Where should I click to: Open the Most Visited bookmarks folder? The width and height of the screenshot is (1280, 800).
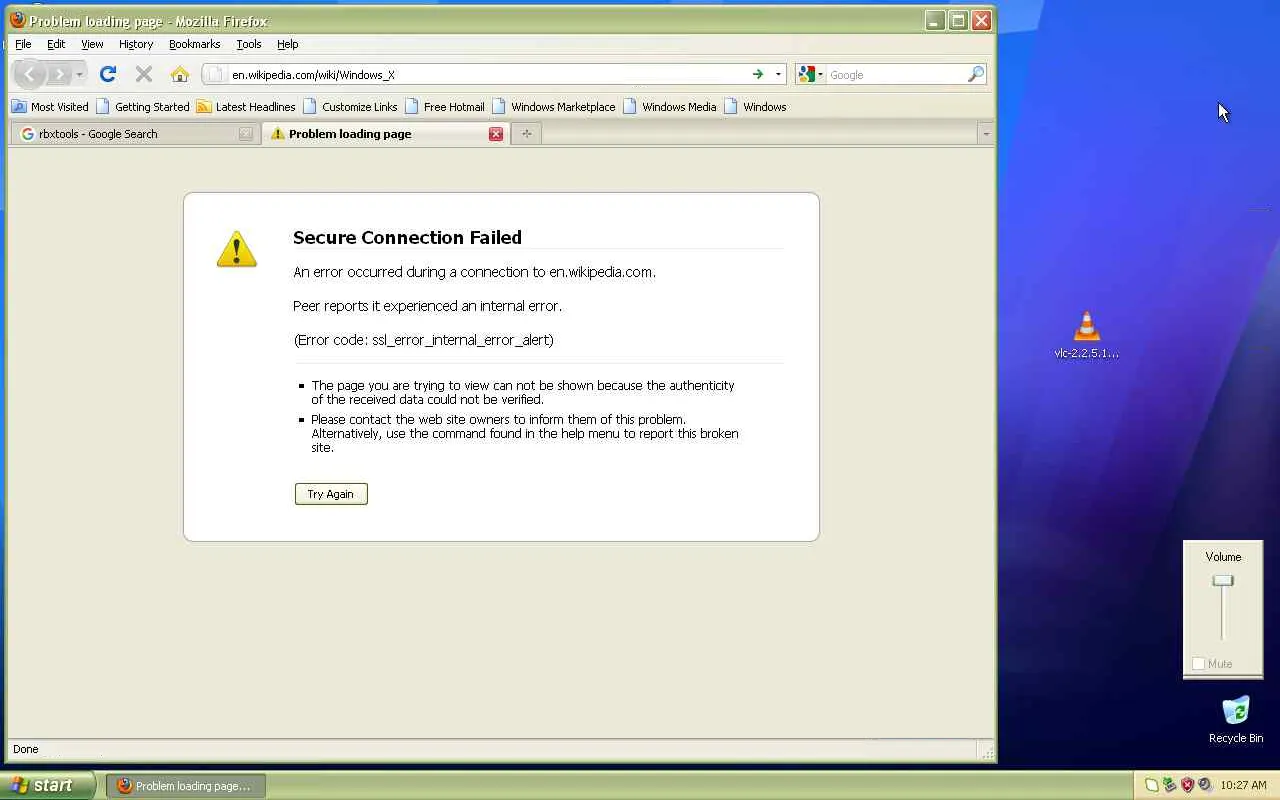(50, 107)
